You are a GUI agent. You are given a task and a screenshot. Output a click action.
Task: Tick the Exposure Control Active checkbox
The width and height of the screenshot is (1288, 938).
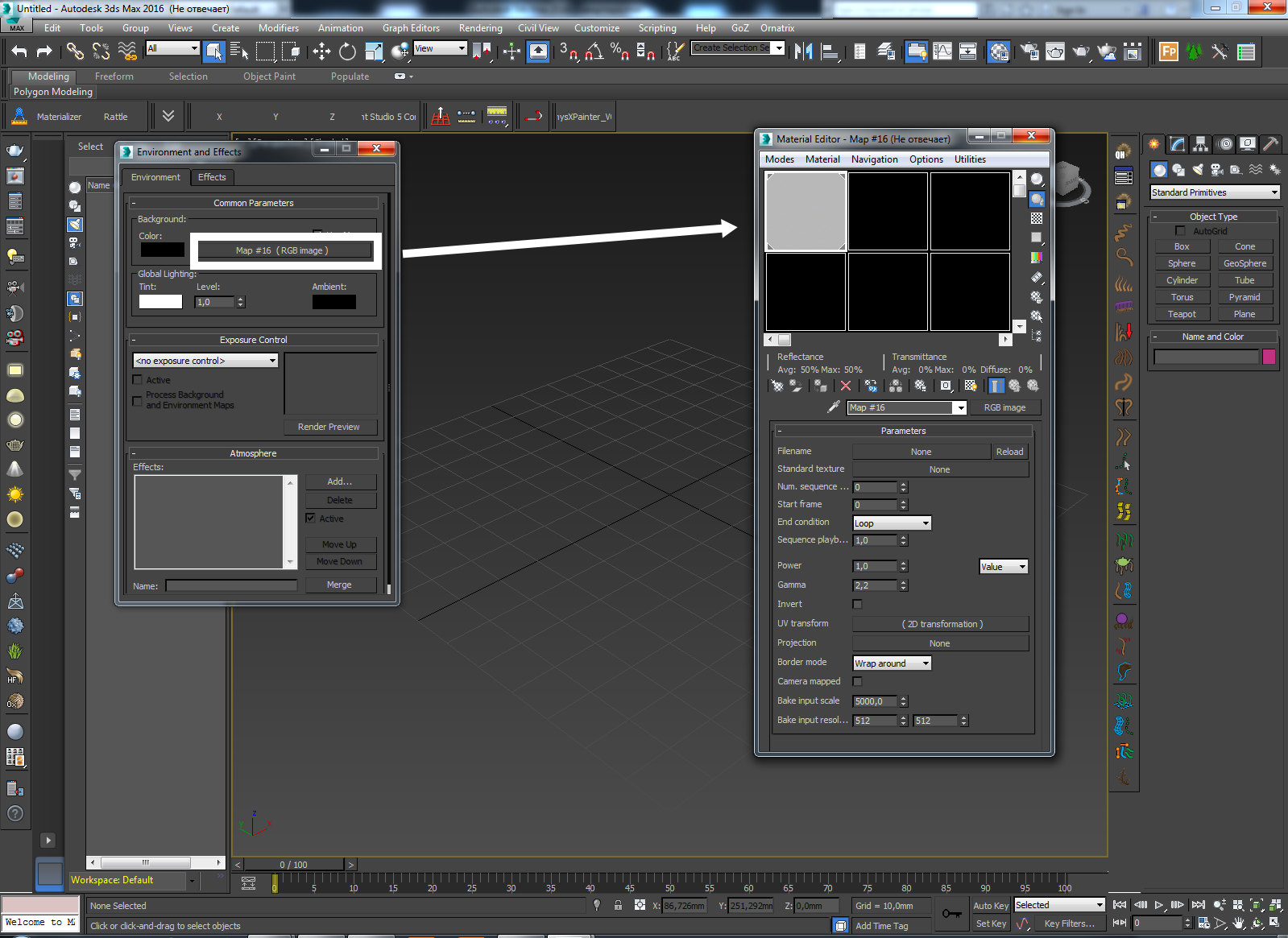point(138,380)
